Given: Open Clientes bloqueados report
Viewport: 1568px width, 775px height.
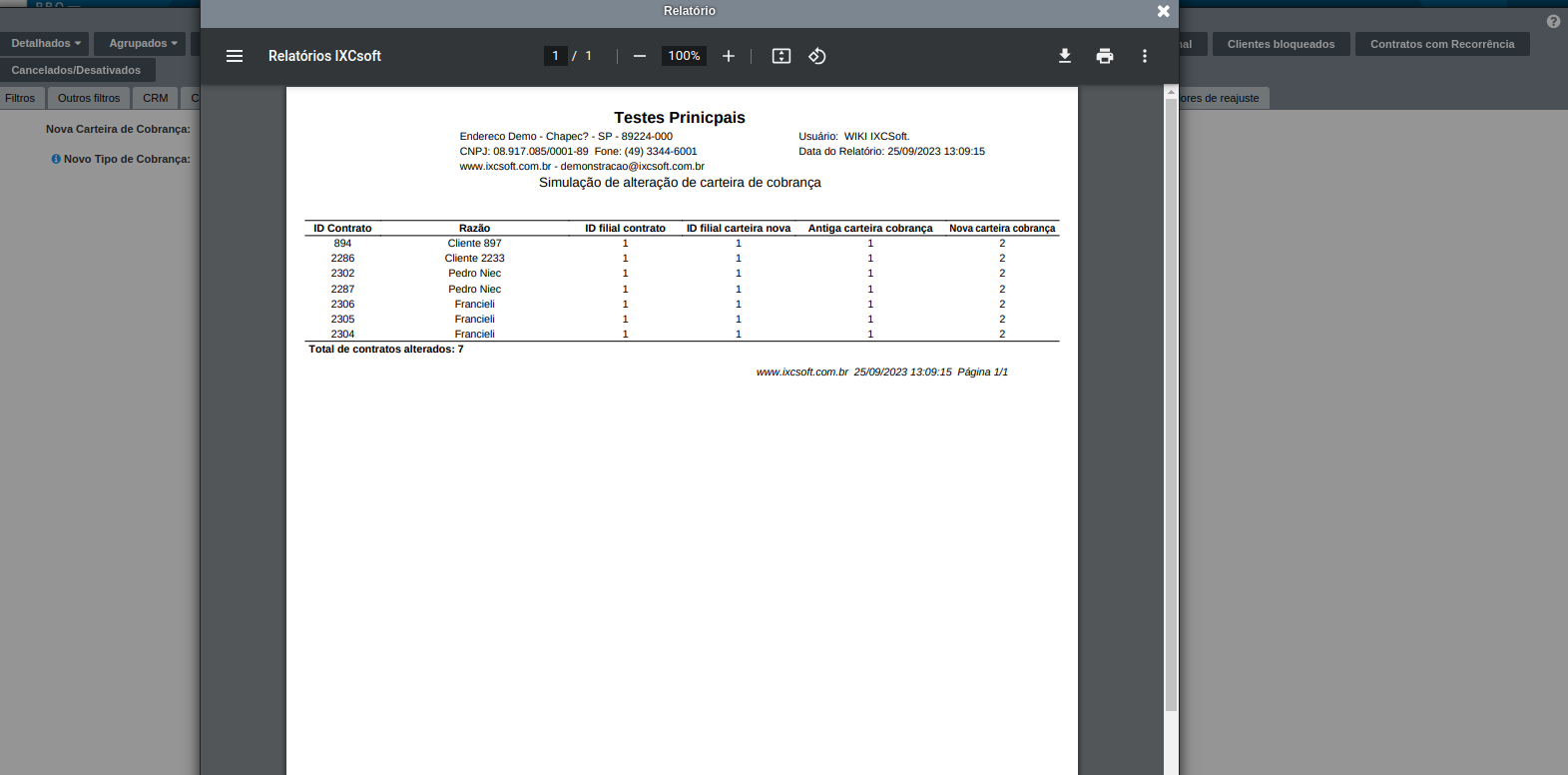Looking at the screenshot, I should (1281, 44).
